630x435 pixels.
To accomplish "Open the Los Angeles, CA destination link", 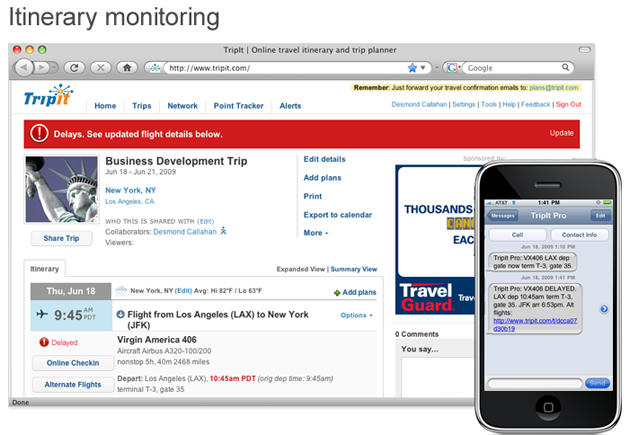I will pos(129,201).
